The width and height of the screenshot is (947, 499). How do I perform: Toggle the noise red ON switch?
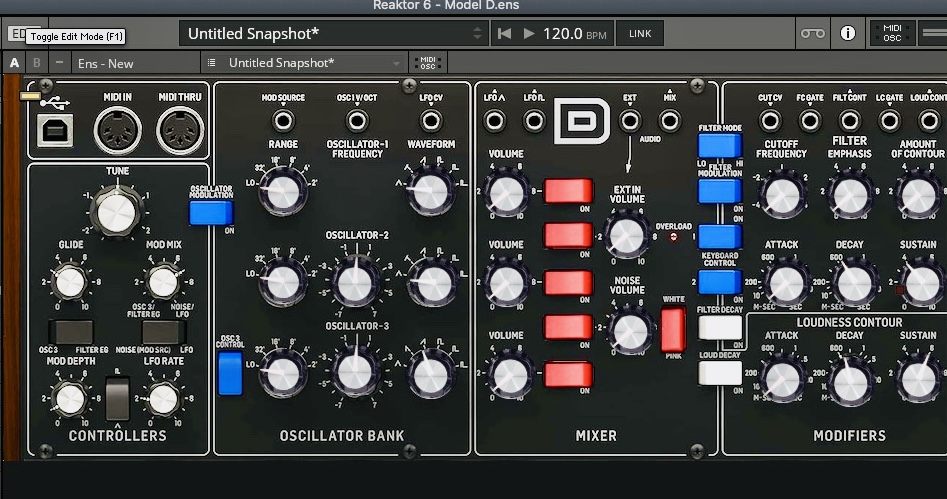click(568, 327)
